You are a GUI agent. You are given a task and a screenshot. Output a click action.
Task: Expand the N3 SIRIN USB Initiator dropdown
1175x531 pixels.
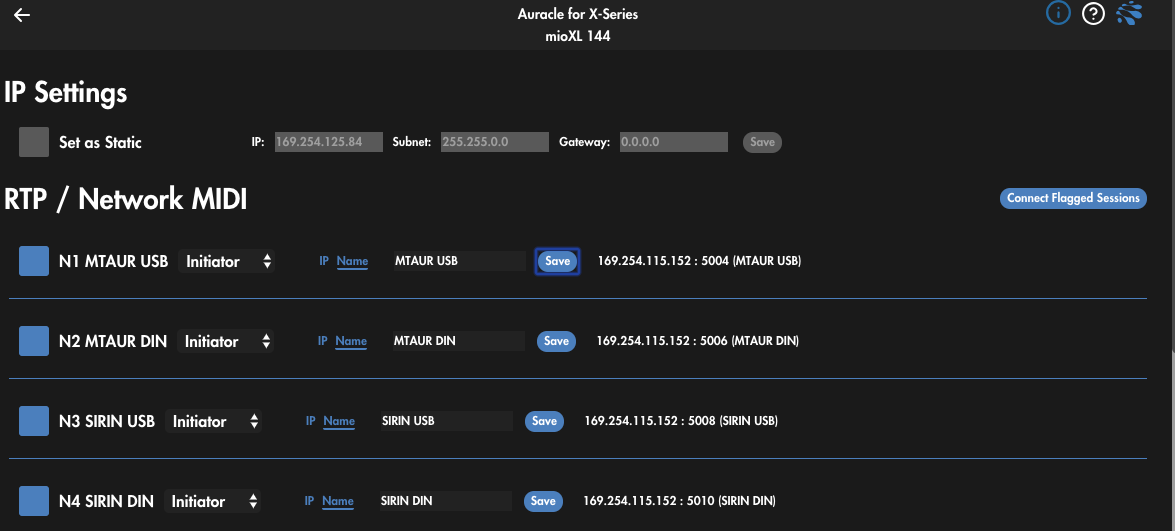coord(214,421)
